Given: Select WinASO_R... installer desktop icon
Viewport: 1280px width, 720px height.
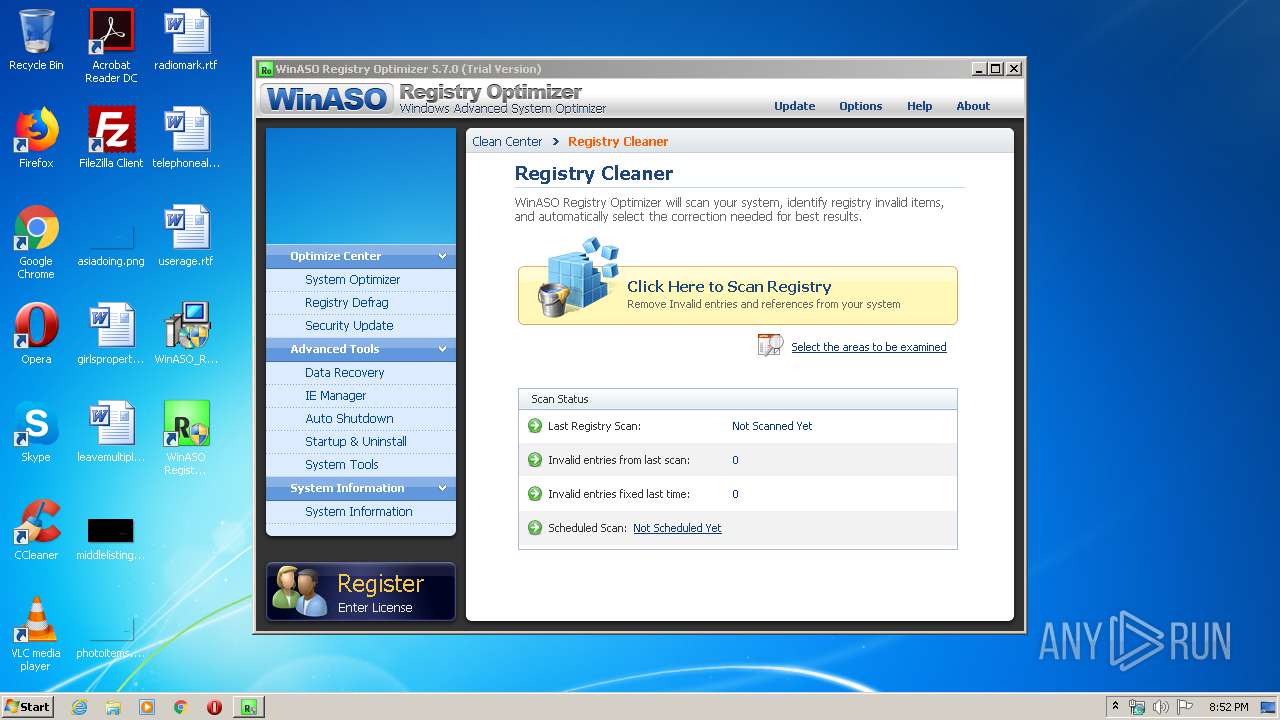Looking at the screenshot, I should [186, 334].
